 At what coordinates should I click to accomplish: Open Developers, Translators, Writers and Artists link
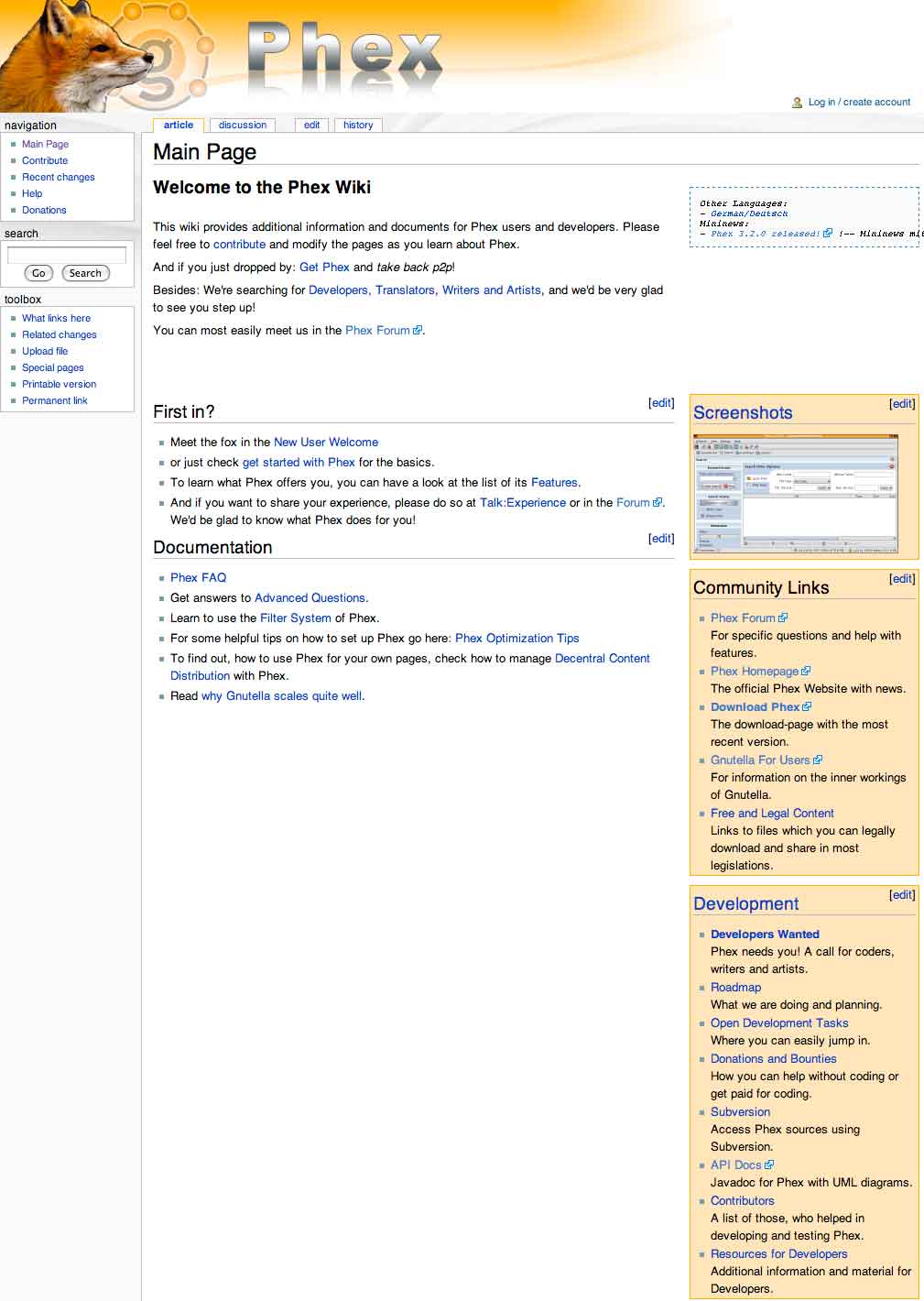[425, 290]
